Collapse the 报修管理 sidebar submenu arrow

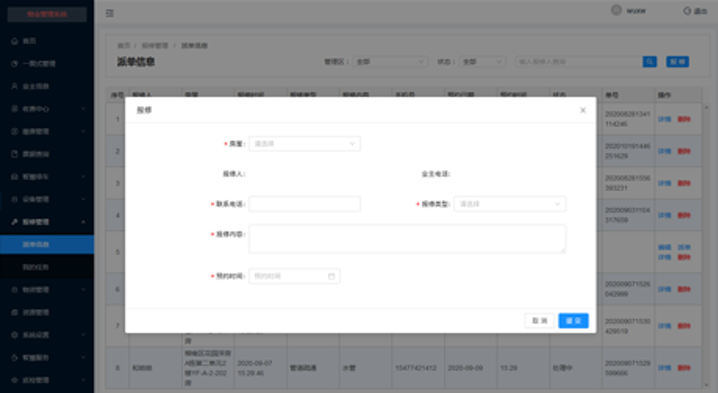[83, 222]
